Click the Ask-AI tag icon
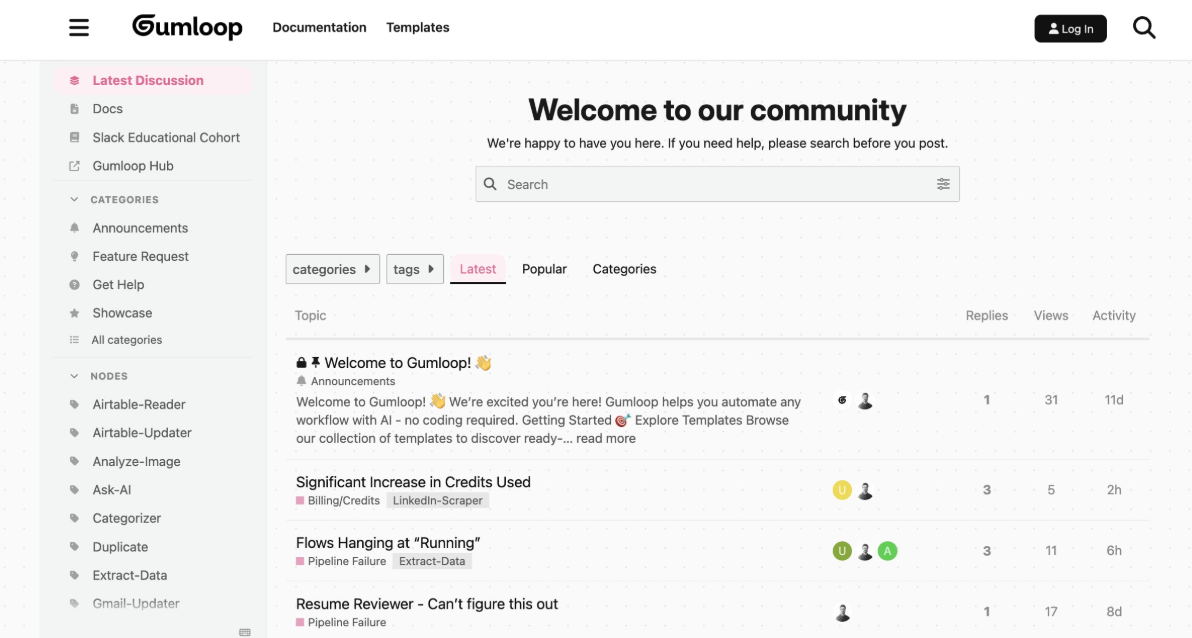The width and height of the screenshot is (1192, 638). (x=74, y=490)
